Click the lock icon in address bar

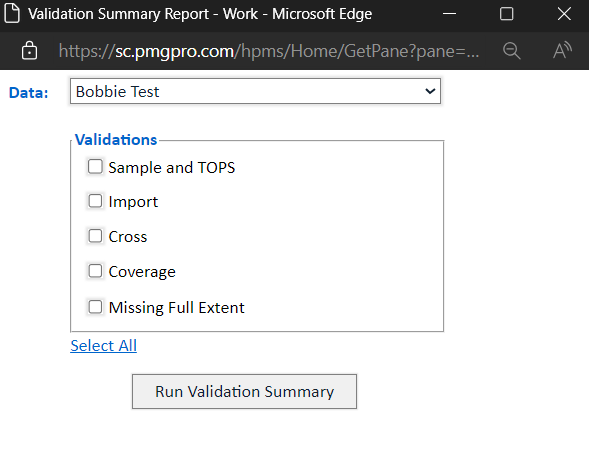tap(29, 51)
